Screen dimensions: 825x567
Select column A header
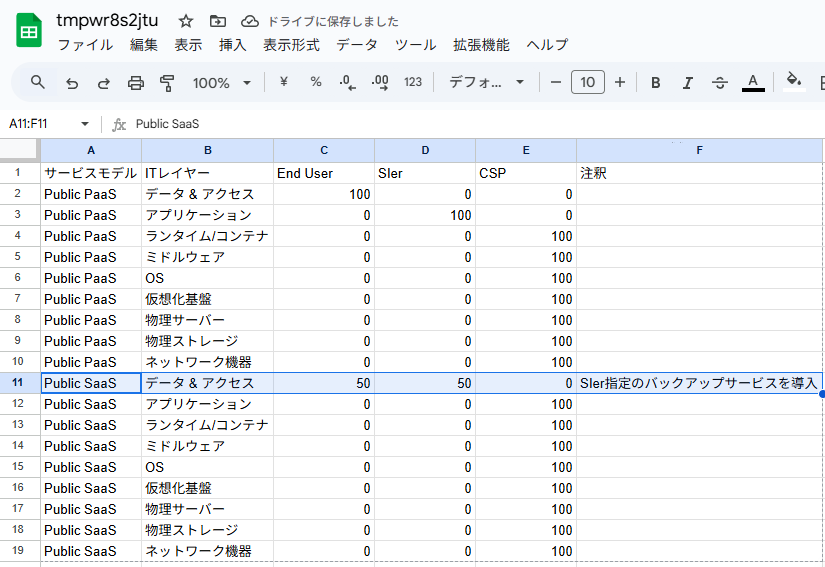[91, 150]
